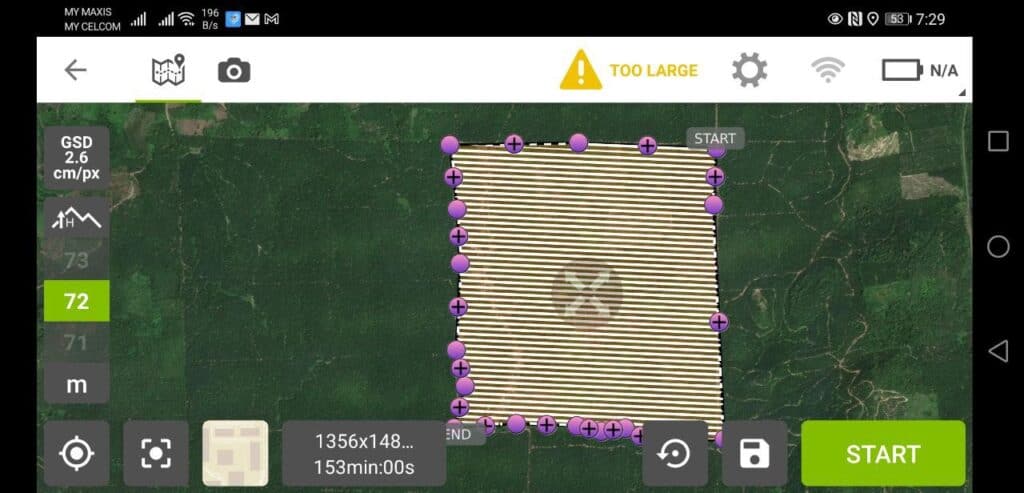Tap the TOO LARGE warning triangle

coord(581,70)
